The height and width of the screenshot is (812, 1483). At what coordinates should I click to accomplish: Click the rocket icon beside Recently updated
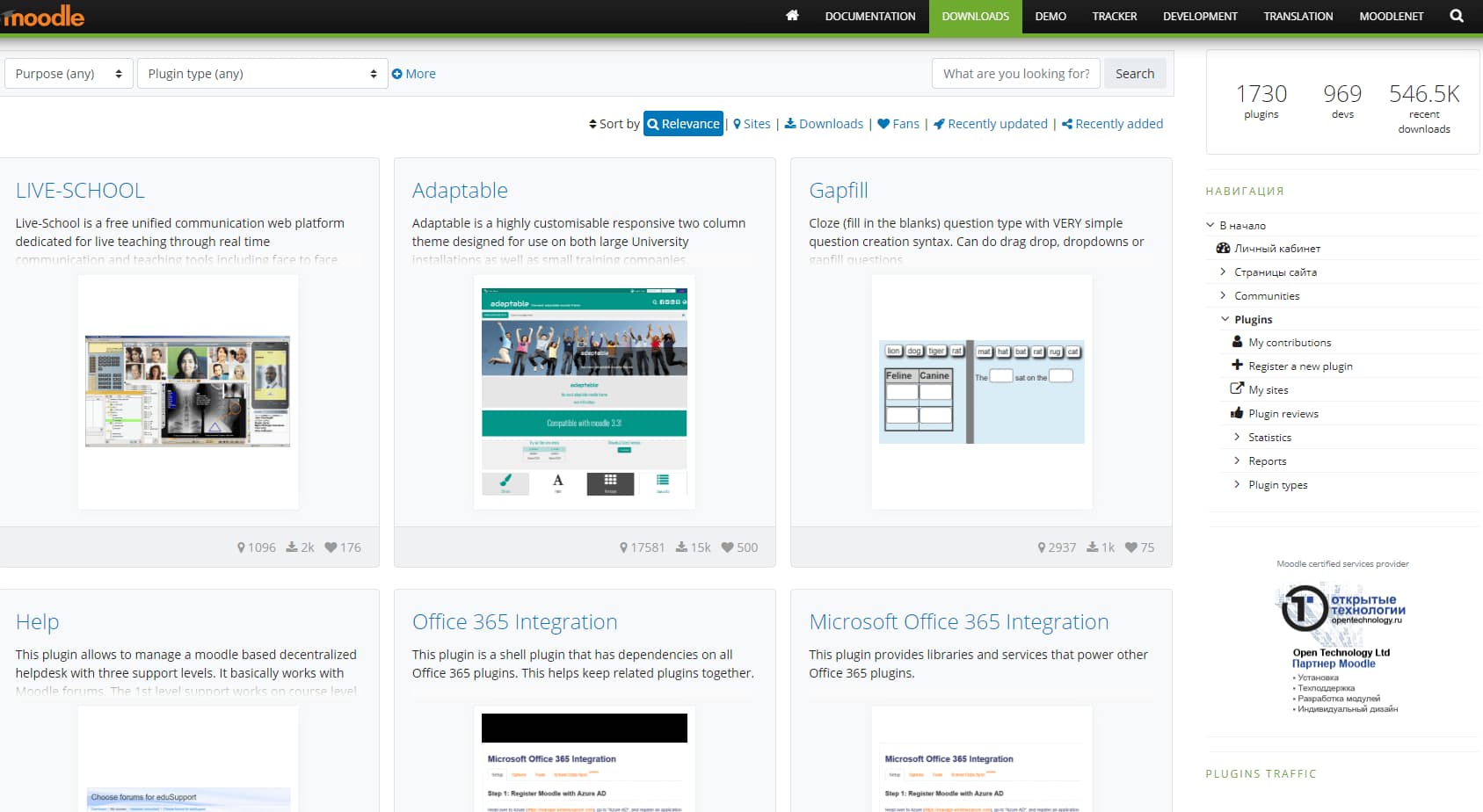pos(939,124)
